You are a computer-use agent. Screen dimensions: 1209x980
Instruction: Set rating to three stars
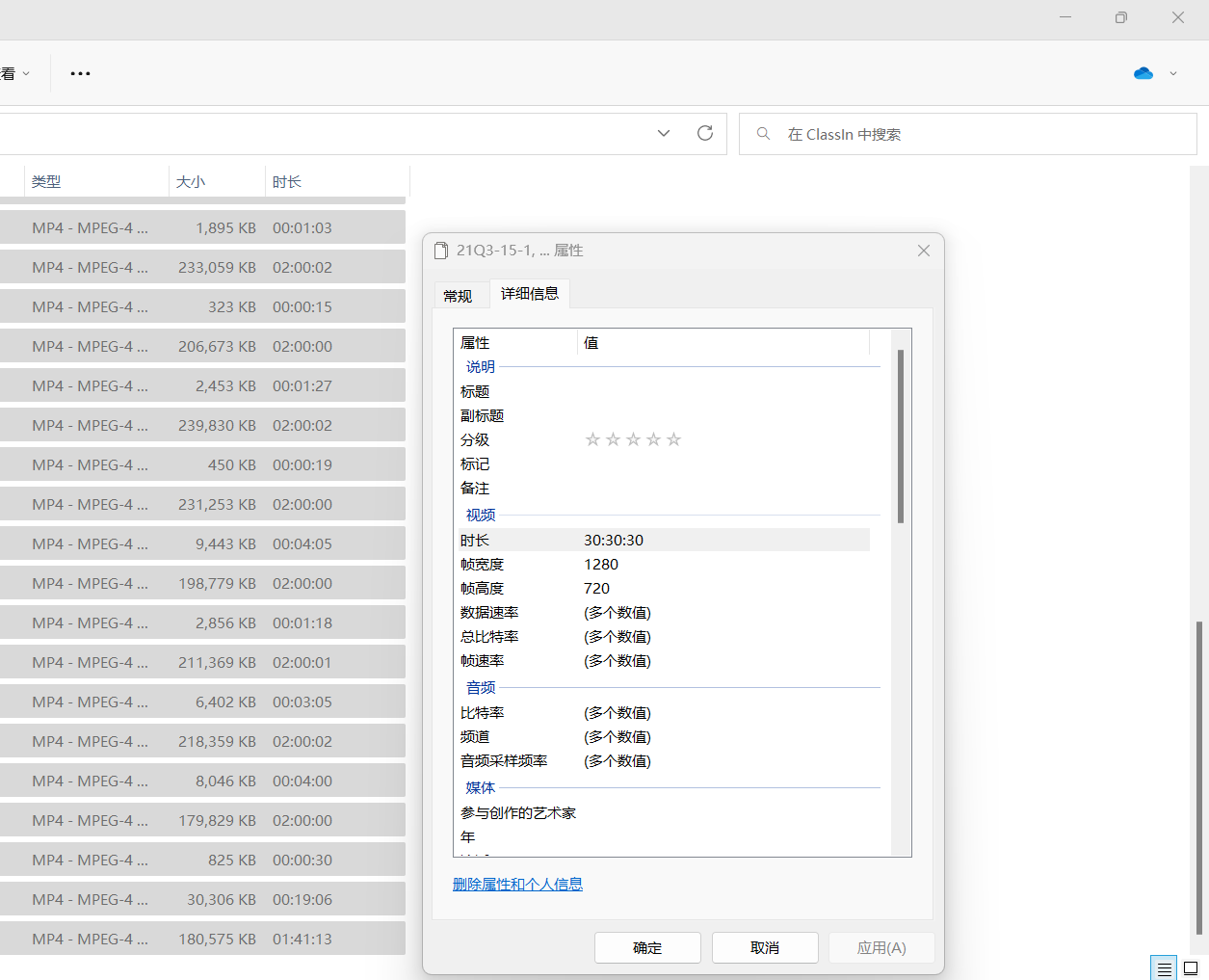tap(633, 439)
